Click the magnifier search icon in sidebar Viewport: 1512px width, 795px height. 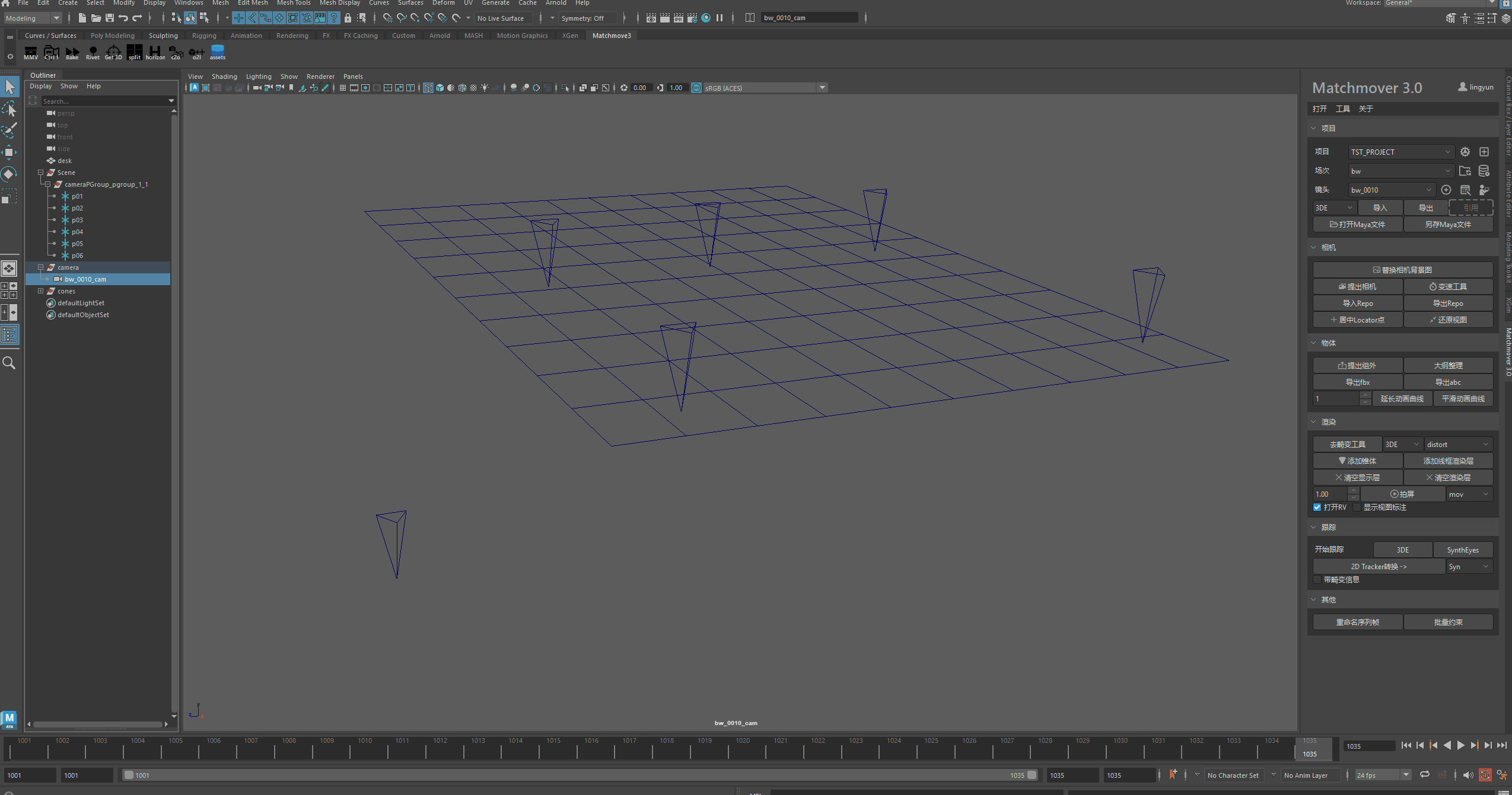(9, 363)
